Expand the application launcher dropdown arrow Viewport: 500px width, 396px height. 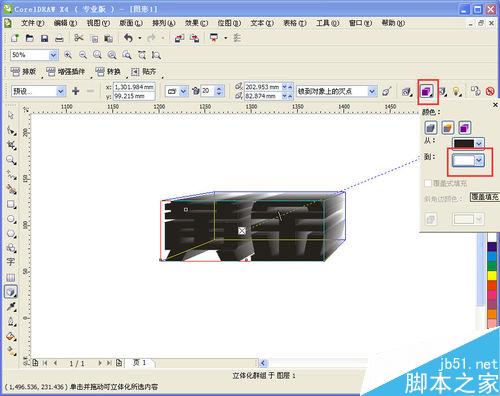(x=226, y=38)
